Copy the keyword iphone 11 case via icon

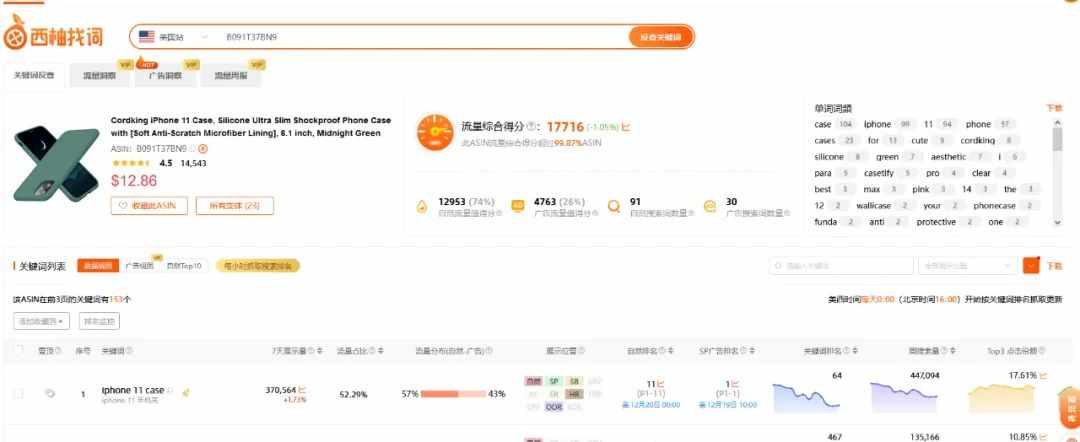click(170, 390)
